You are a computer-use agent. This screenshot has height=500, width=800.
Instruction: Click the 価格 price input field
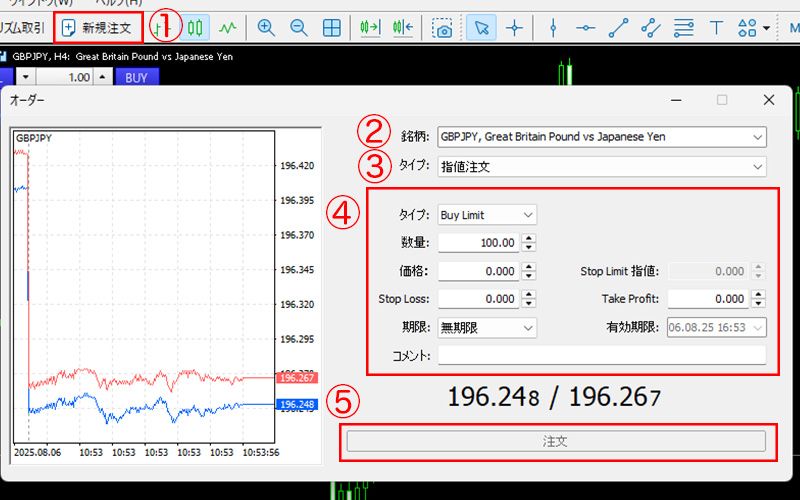478,271
